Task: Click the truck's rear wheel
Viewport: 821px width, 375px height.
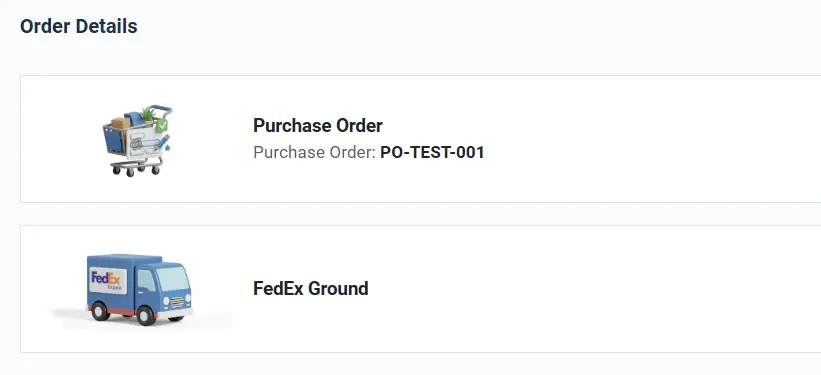Action: [101, 311]
